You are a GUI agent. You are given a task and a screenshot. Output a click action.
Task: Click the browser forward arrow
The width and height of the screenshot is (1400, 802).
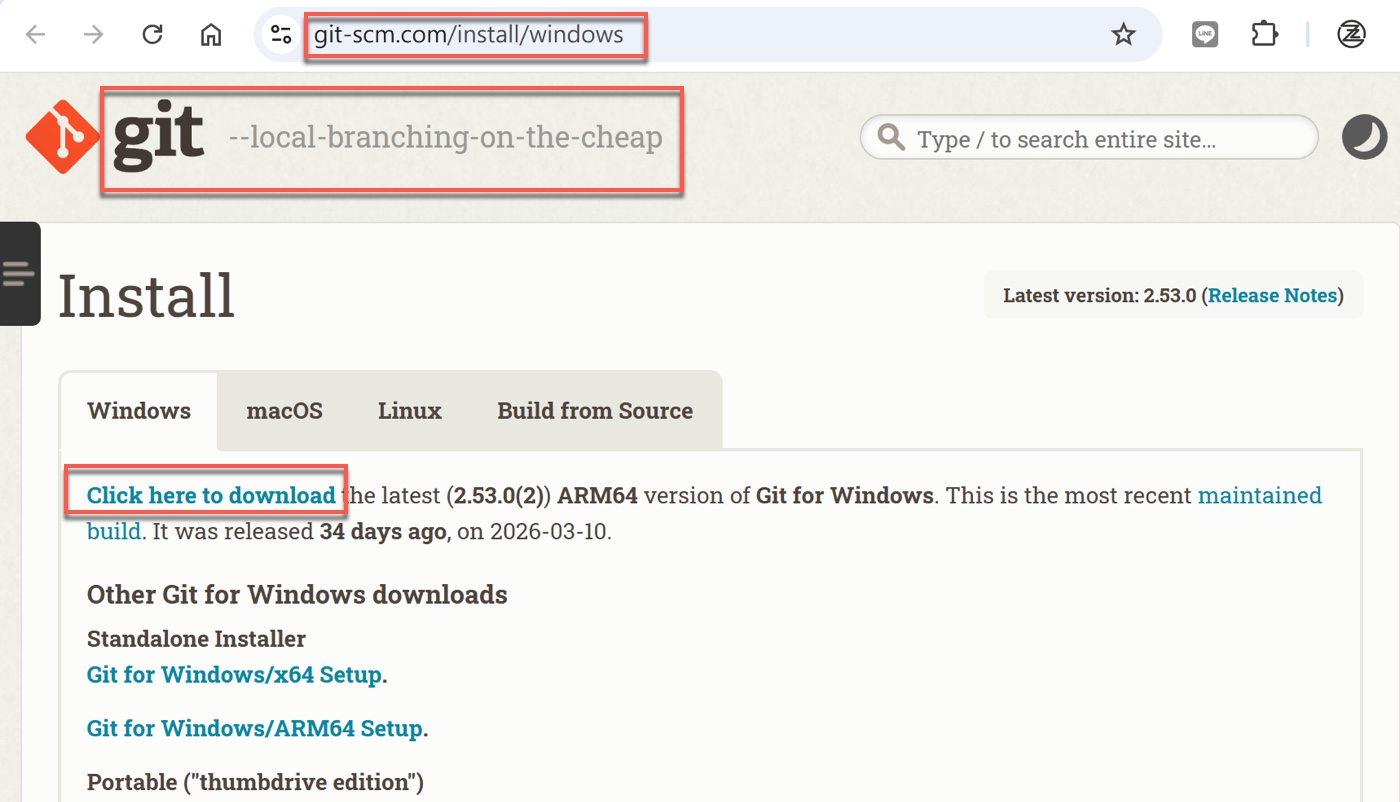point(94,35)
